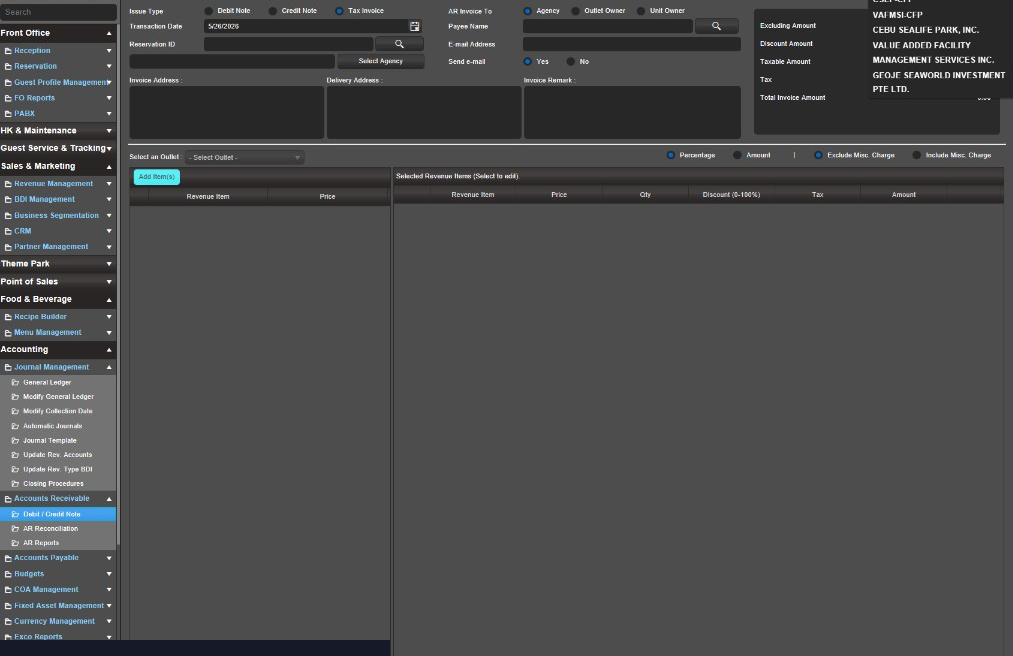
Task: Click the Currency Management folder icon
Action: (x=8, y=622)
